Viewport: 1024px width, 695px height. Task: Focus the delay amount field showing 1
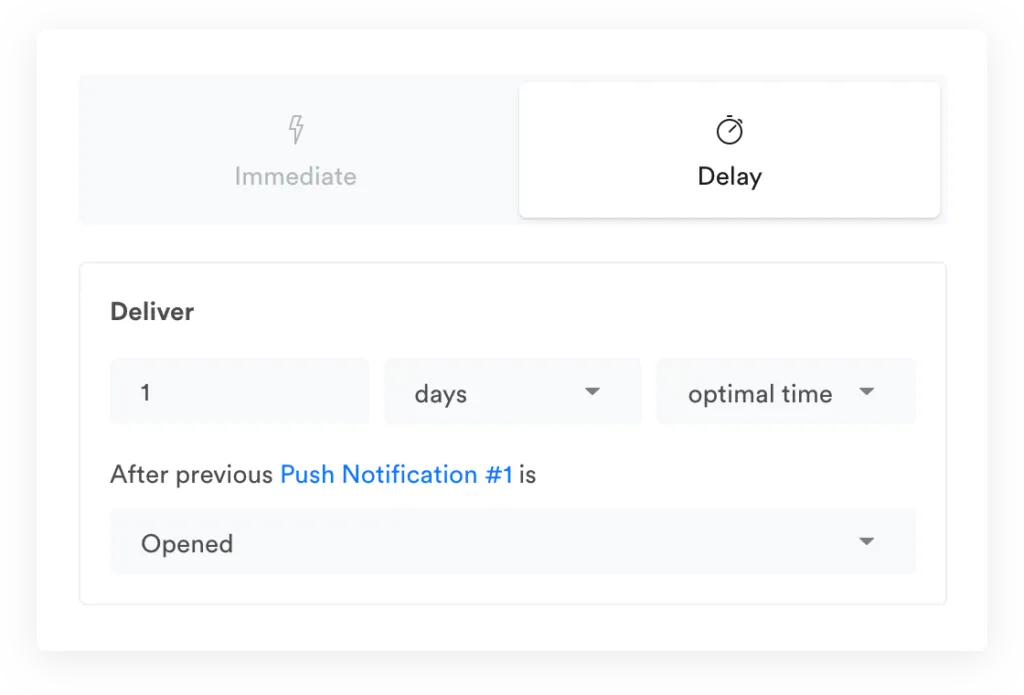pyautogui.click(x=239, y=392)
